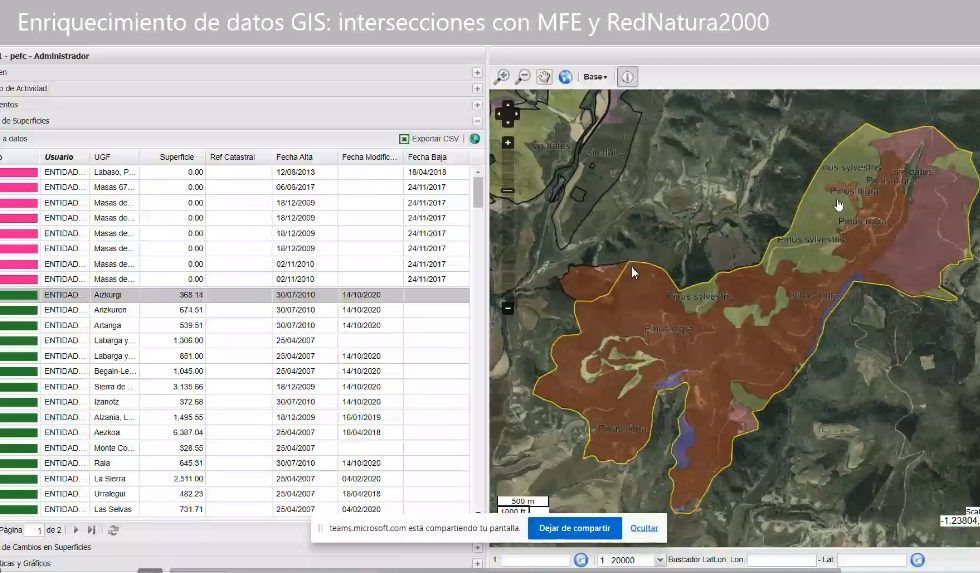This screenshot has height=573, width=980.
Task: Click the Lat coordinate input field
Action: tap(871, 560)
